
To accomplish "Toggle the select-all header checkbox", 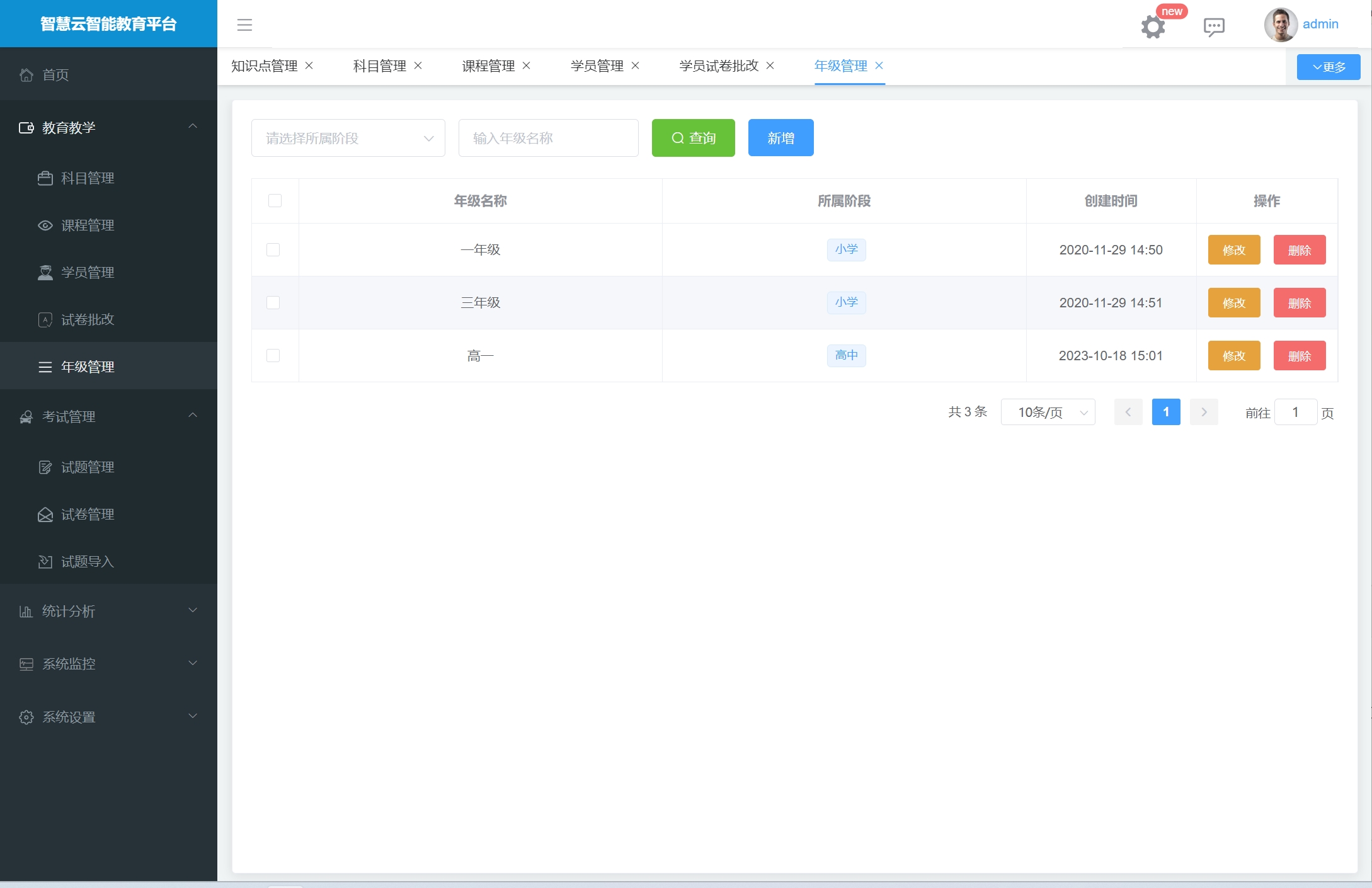I will 275,201.
